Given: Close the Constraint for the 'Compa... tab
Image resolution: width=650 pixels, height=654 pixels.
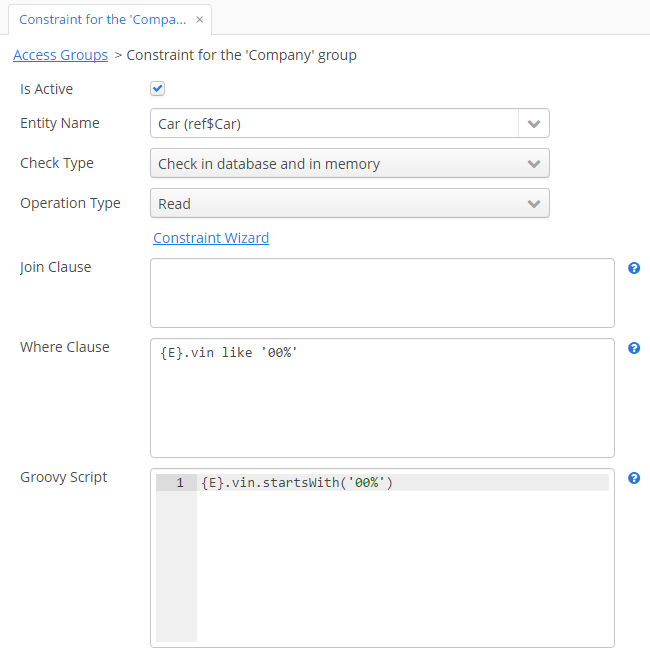Looking at the screenshot, I should point(200,20).
